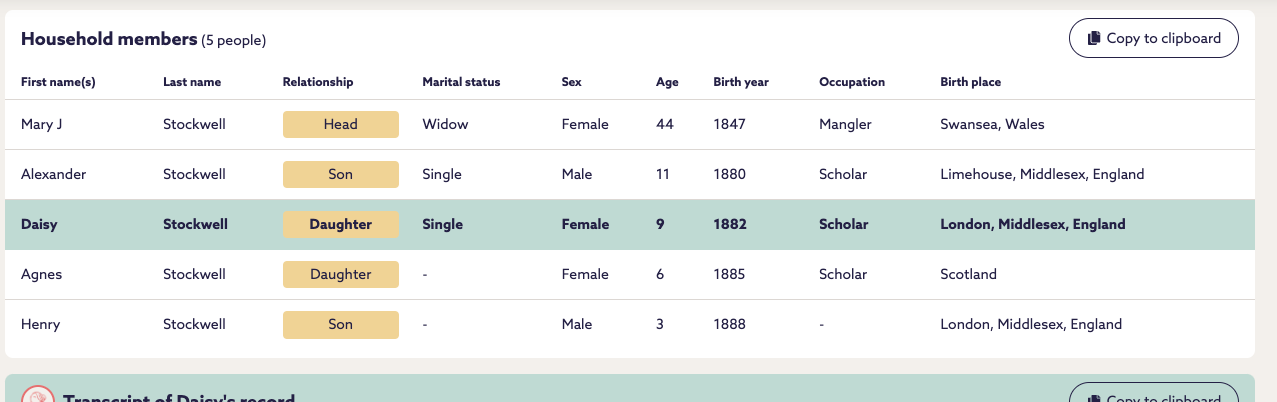Click the Relationship column header
Screen dimensions: 1277x402
pyautogui.click(x=318, y=82)
